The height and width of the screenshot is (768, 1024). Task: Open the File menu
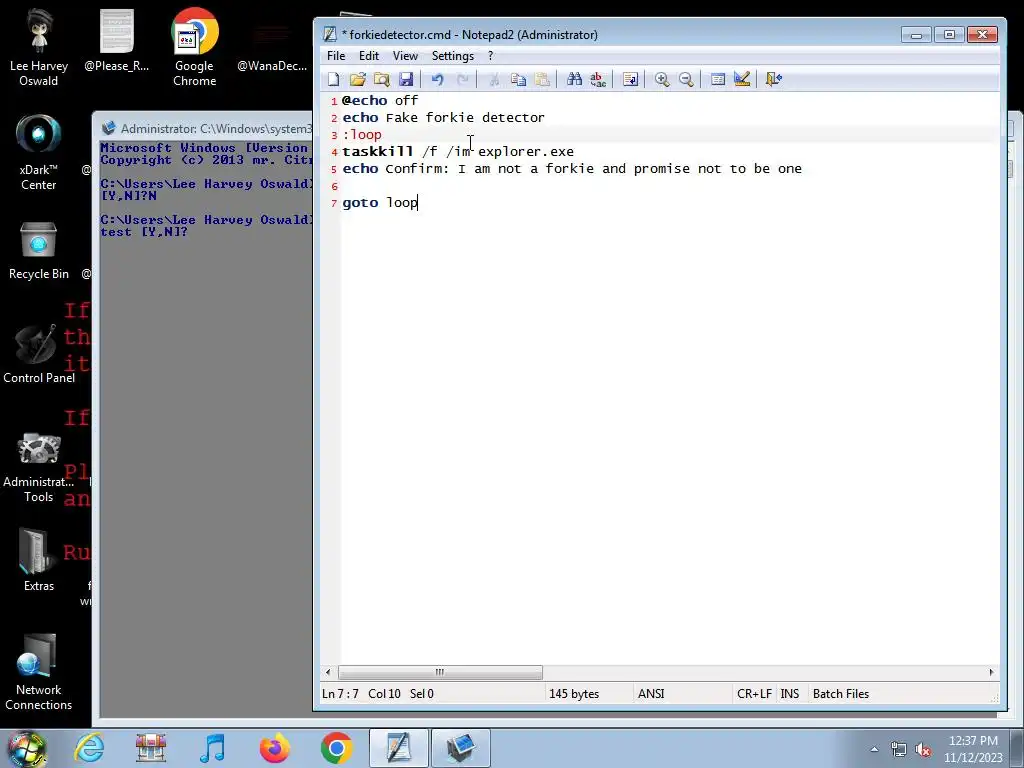pos(336,56)
